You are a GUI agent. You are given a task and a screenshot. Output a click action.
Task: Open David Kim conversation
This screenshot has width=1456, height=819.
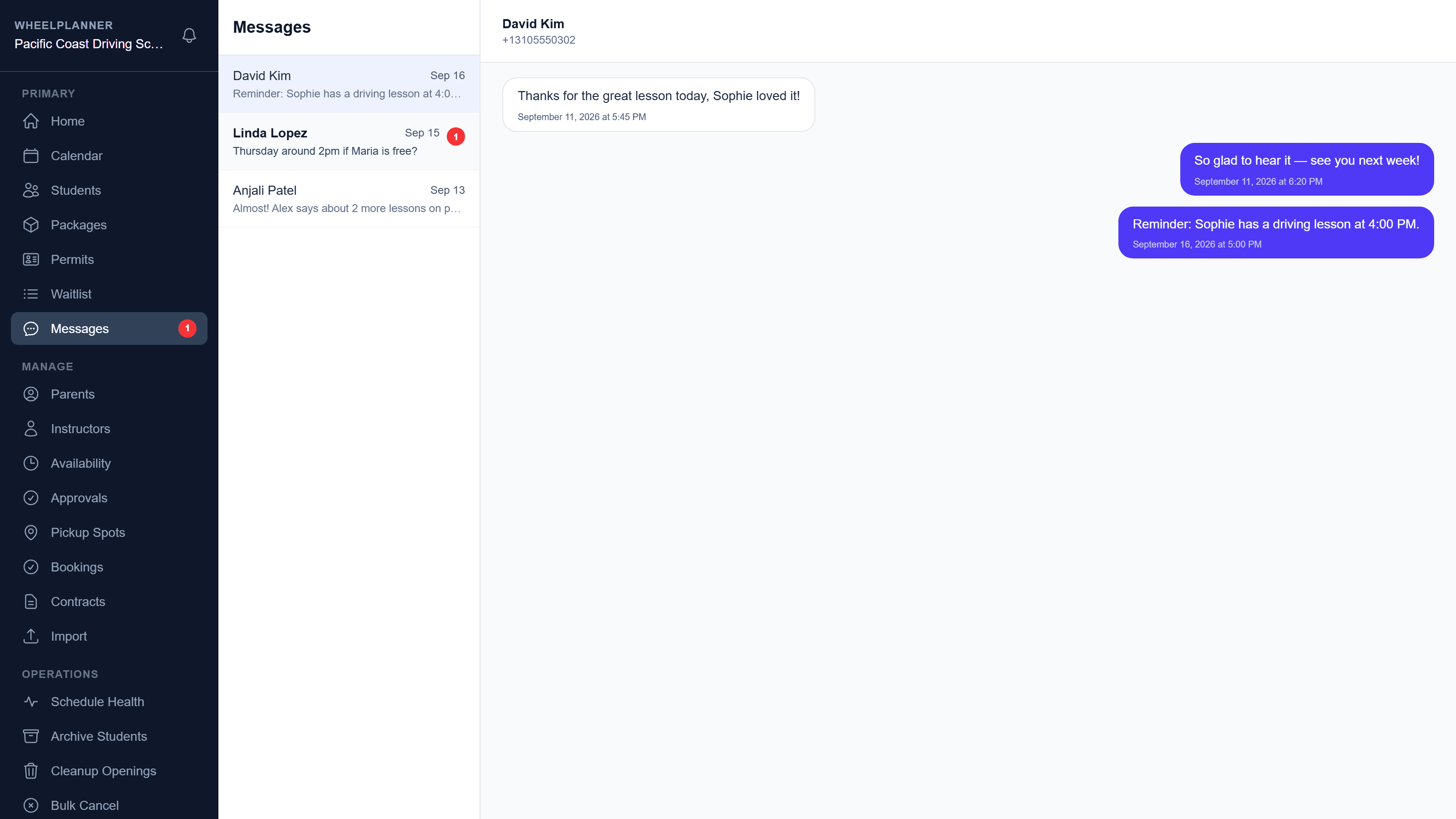coord(349,84)
